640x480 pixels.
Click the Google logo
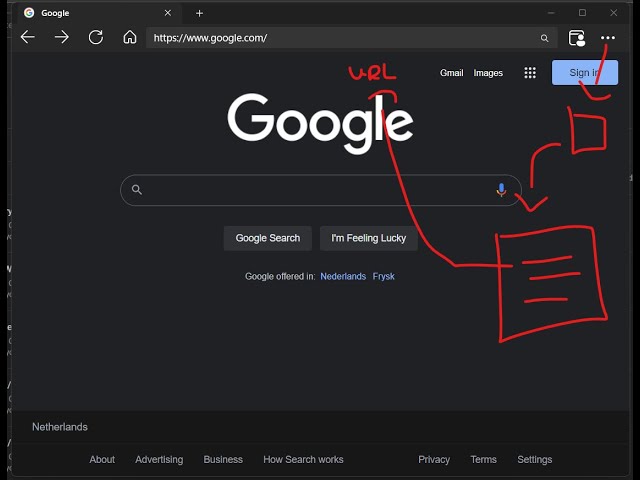click(x=320, y=122)
